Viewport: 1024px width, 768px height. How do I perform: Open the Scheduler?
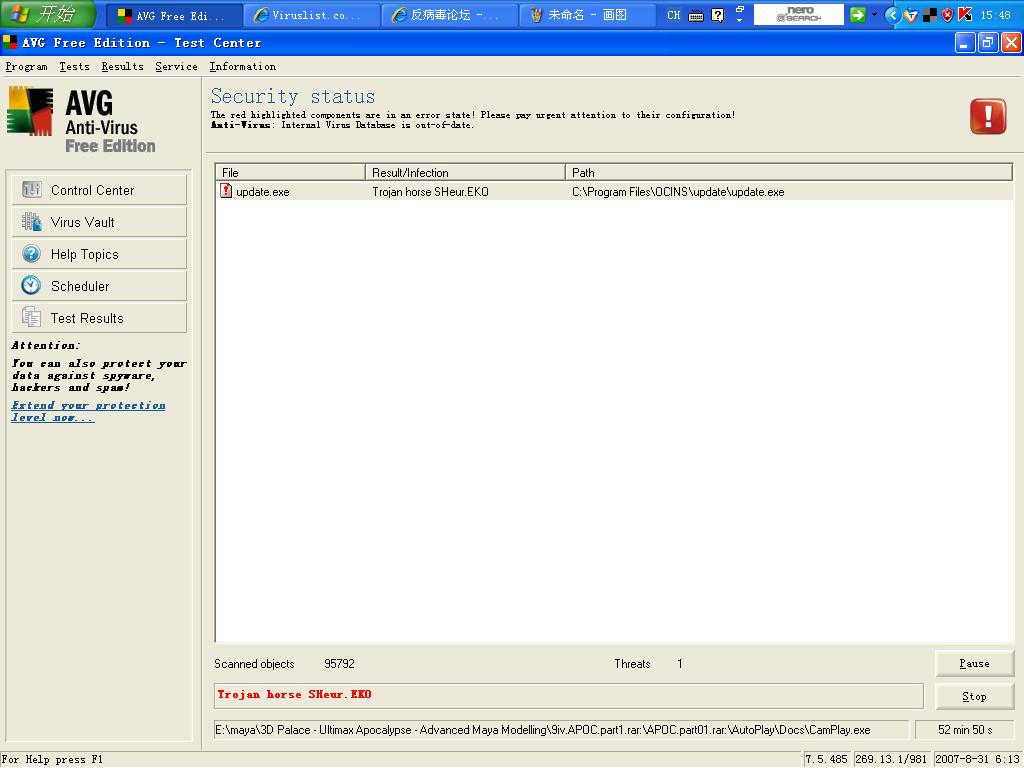(x=99, y=286)
